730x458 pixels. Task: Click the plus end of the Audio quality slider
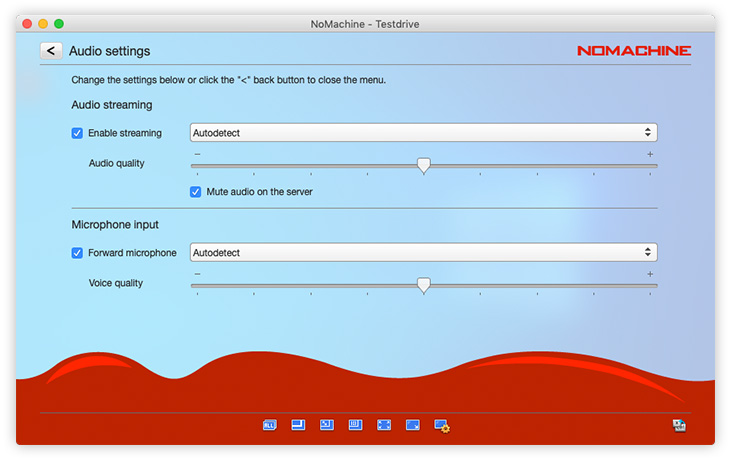[650, 155]
